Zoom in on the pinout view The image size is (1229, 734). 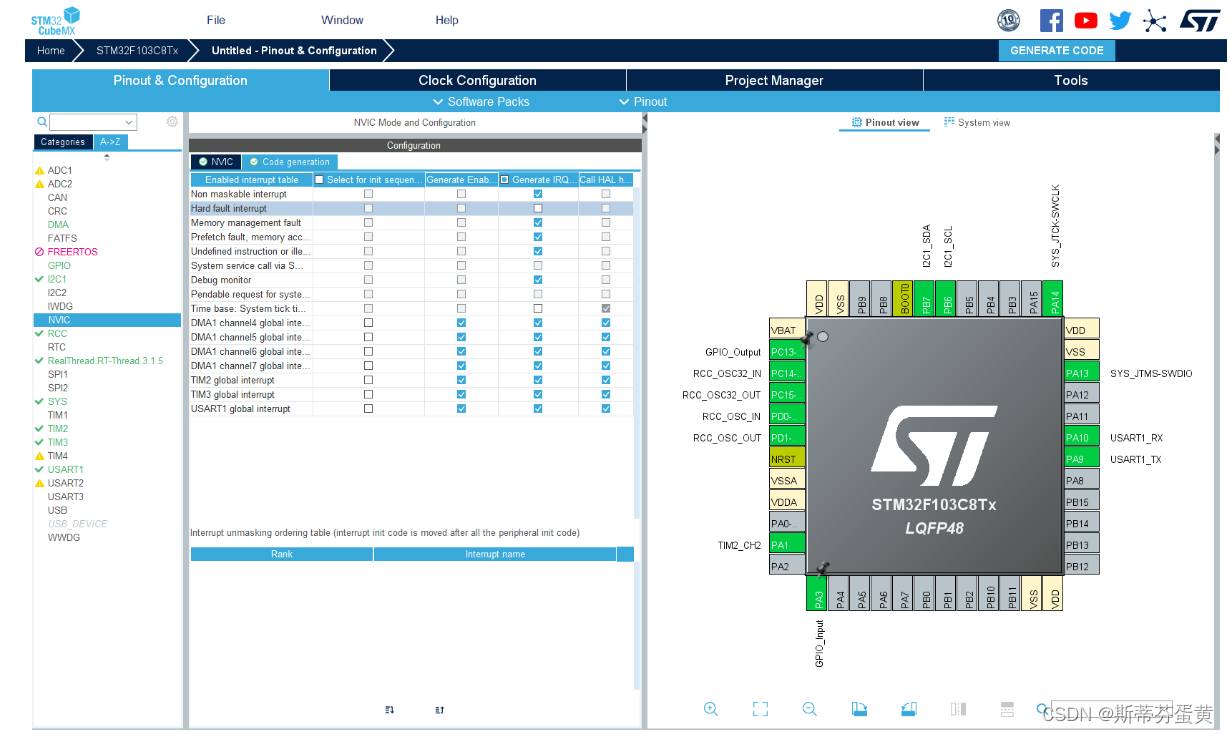pyautogui.click(x=711, y=709)
